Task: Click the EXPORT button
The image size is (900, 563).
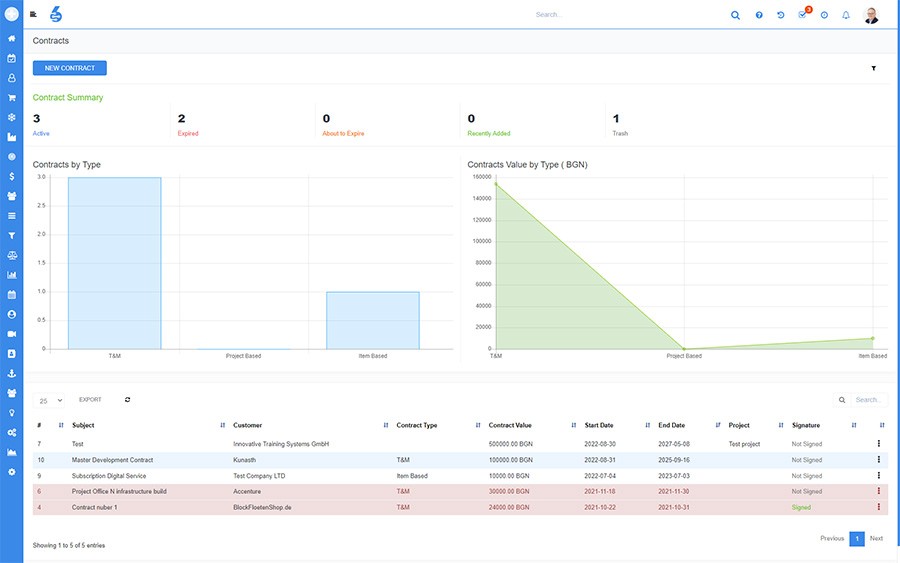Action: (x=90, y=399)
